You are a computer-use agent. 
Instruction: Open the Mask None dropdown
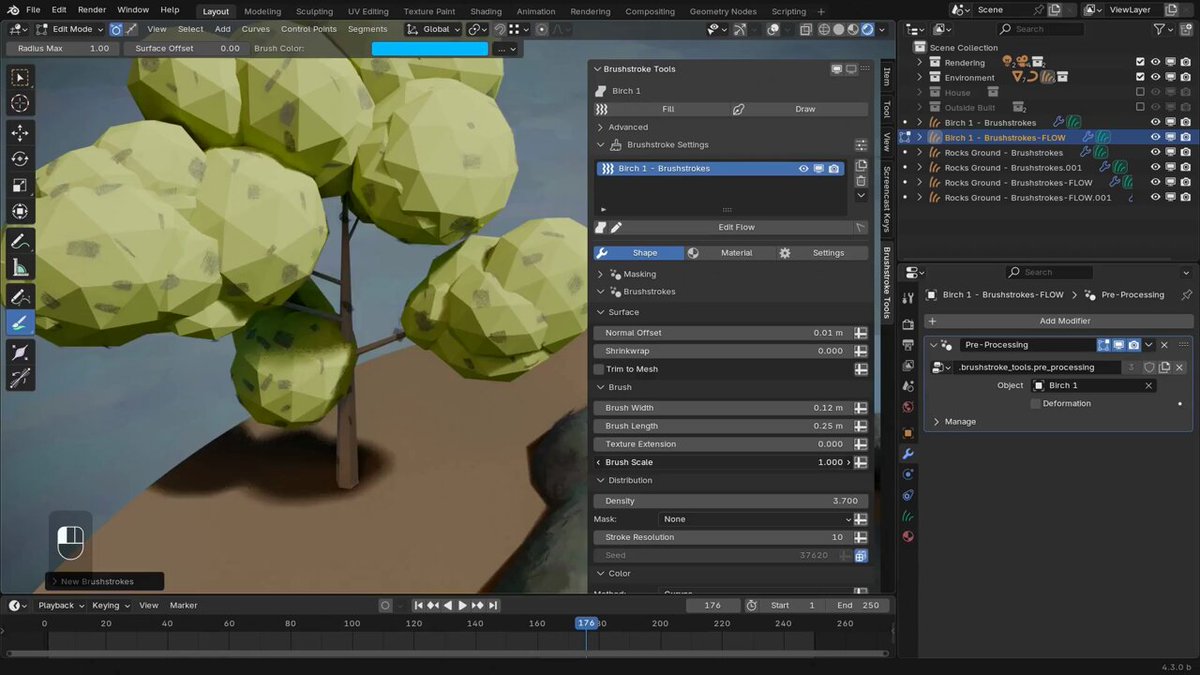pyautogui.click(x=756, y=519)
